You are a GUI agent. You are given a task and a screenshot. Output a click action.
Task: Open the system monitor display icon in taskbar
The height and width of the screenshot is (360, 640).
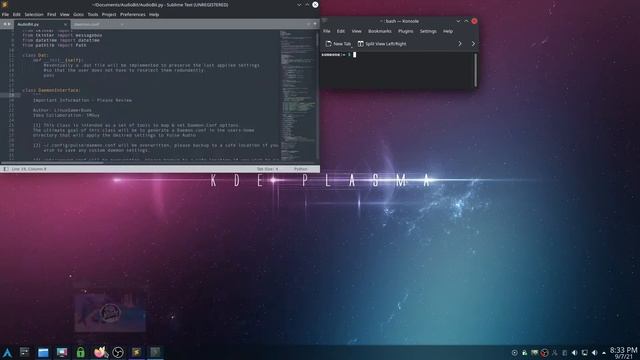[x=62, y=352]
